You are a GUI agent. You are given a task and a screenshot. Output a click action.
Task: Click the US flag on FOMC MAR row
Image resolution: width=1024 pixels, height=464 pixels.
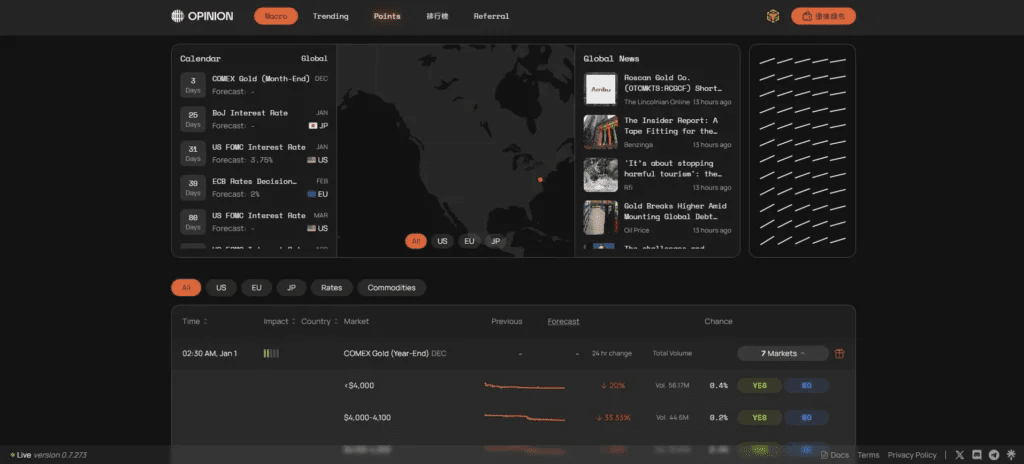tap(312, 229)
